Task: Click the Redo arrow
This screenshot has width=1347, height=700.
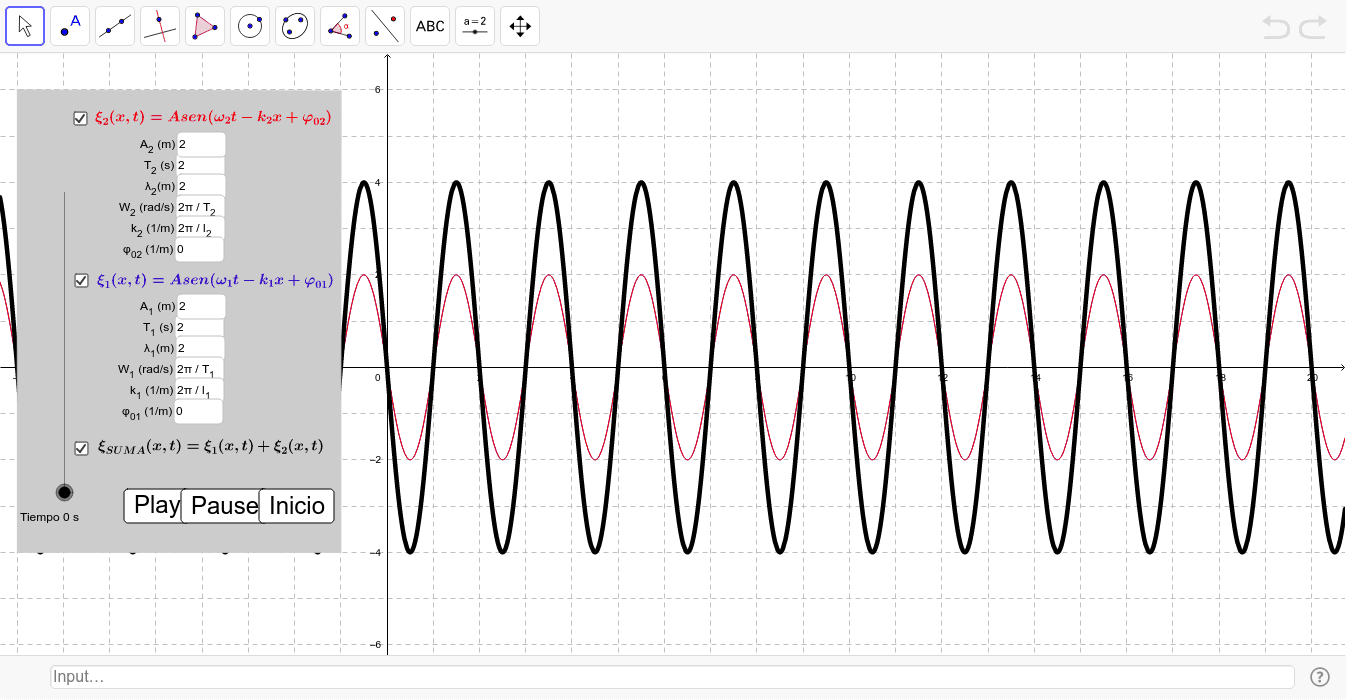Action: 1313,27
